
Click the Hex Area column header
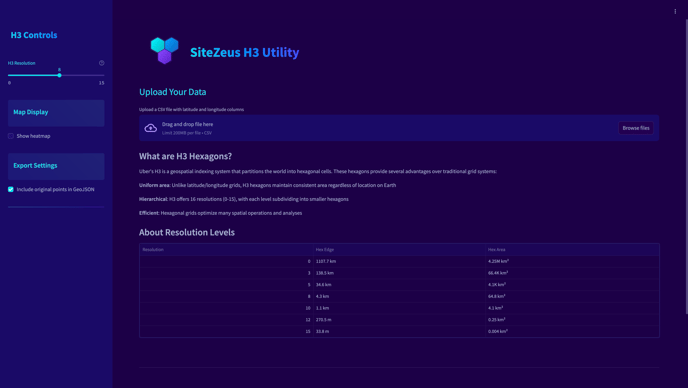coord(572,249)
